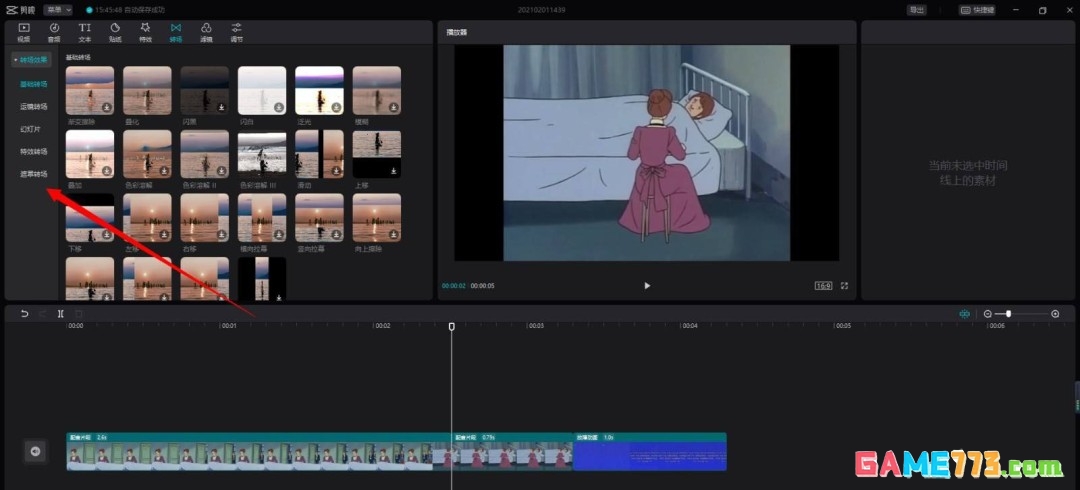Viewport: 1080px width, 490px height.
Task: Open the 快捷键 shortcuts button
Action: (x=977, y=10)
